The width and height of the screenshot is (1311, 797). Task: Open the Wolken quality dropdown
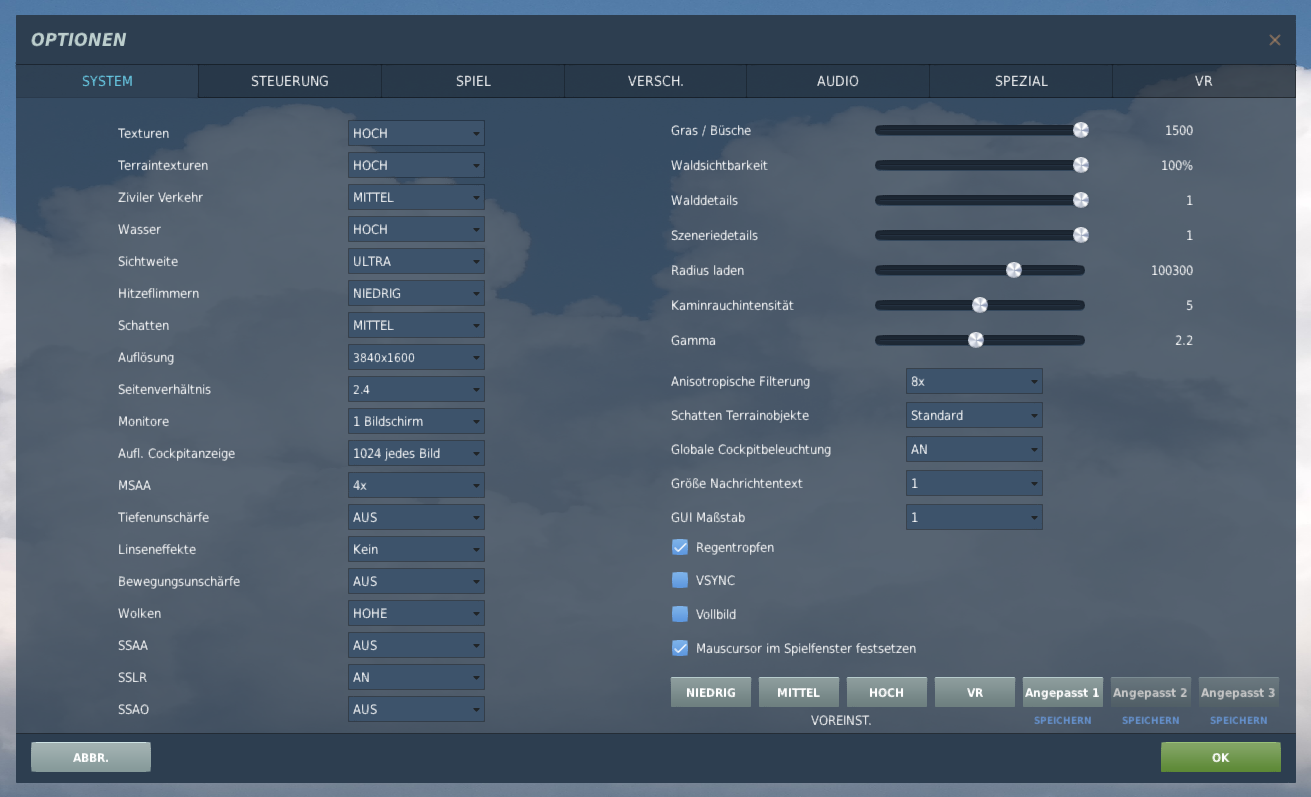[416, 613]
